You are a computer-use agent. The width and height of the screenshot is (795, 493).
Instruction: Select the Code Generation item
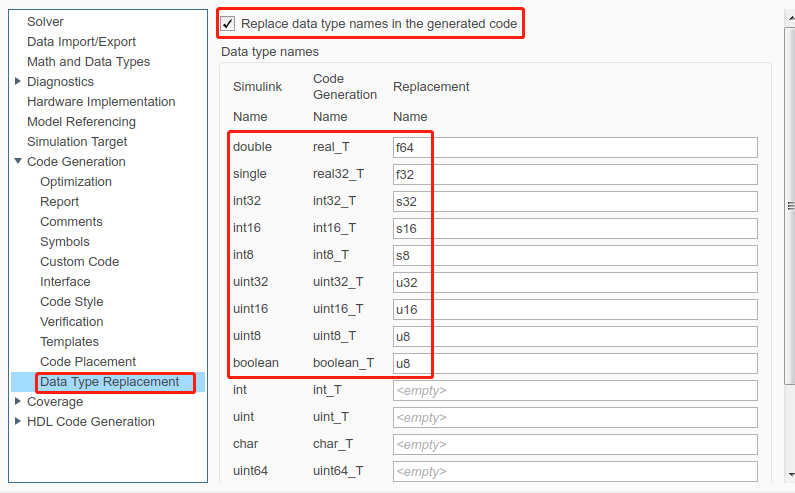pyautogui.click(x=76, y=162)
